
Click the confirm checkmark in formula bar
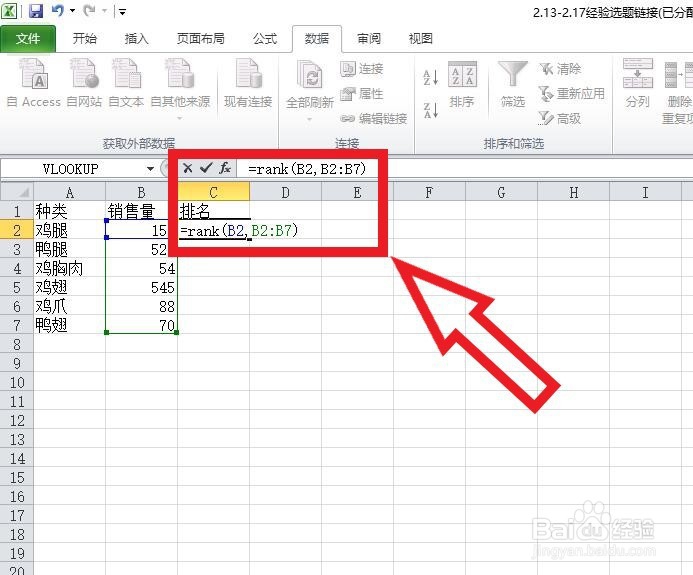click(x=206, y=168)
